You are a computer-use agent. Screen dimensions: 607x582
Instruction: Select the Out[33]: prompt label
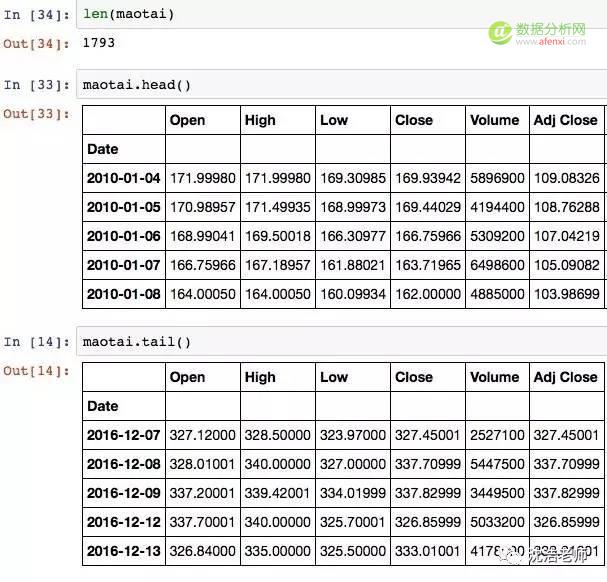(36, 114)
